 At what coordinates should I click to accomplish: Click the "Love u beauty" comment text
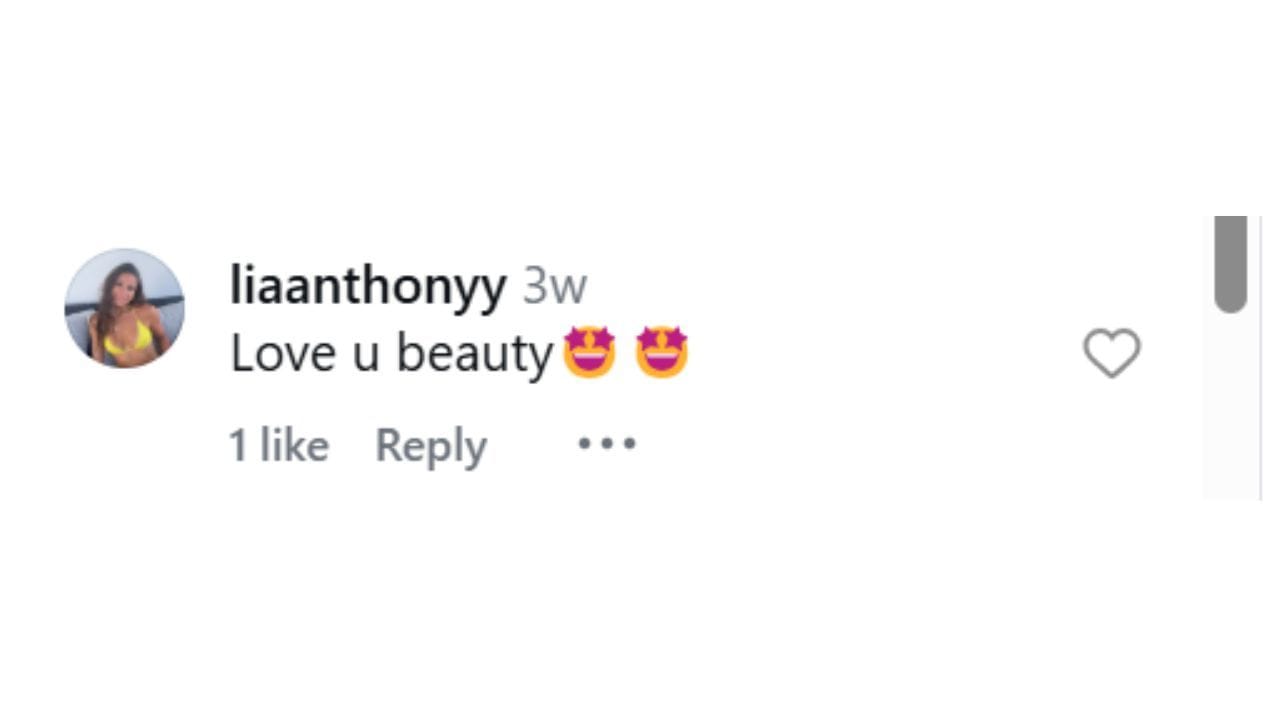[x=391, y=354]
